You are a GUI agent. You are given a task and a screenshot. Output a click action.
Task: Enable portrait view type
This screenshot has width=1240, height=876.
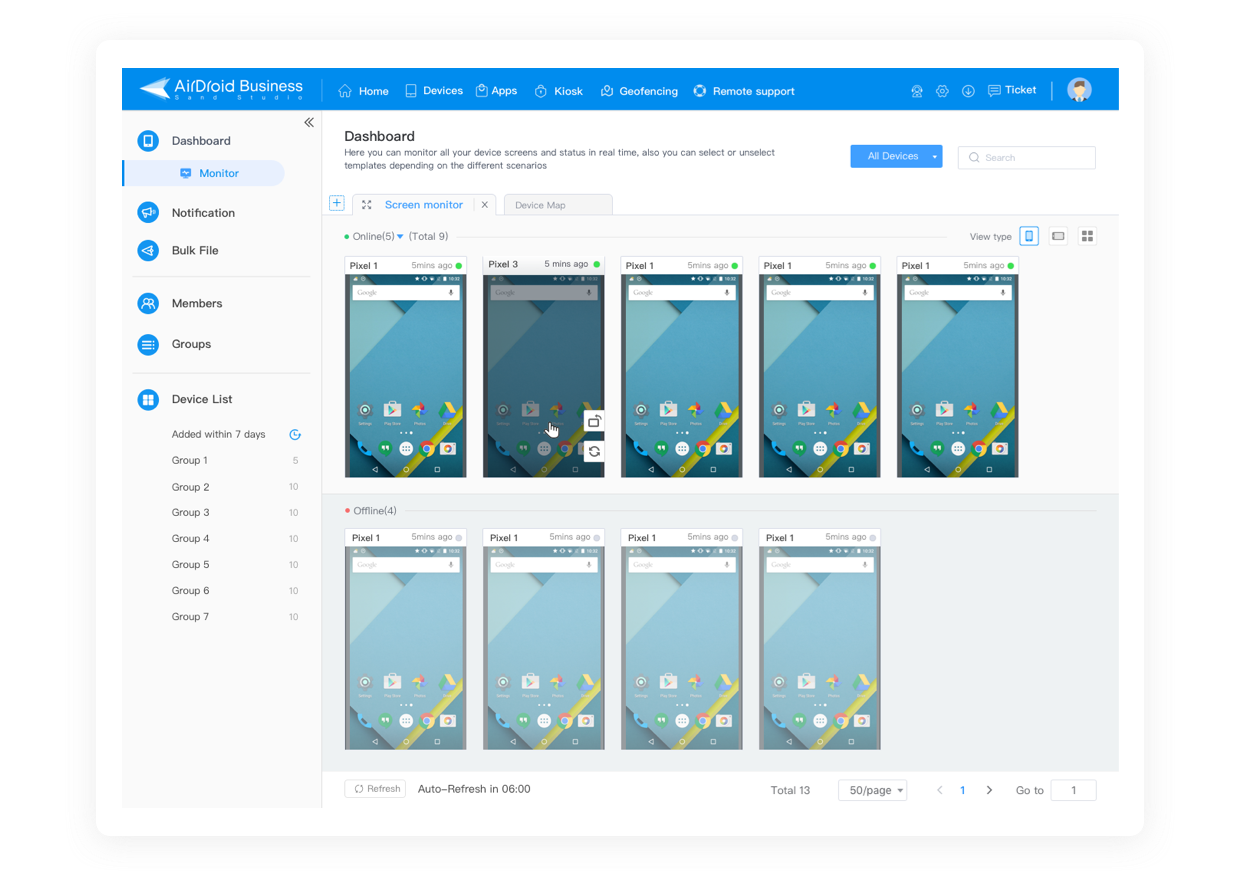tap(1031, 236)
